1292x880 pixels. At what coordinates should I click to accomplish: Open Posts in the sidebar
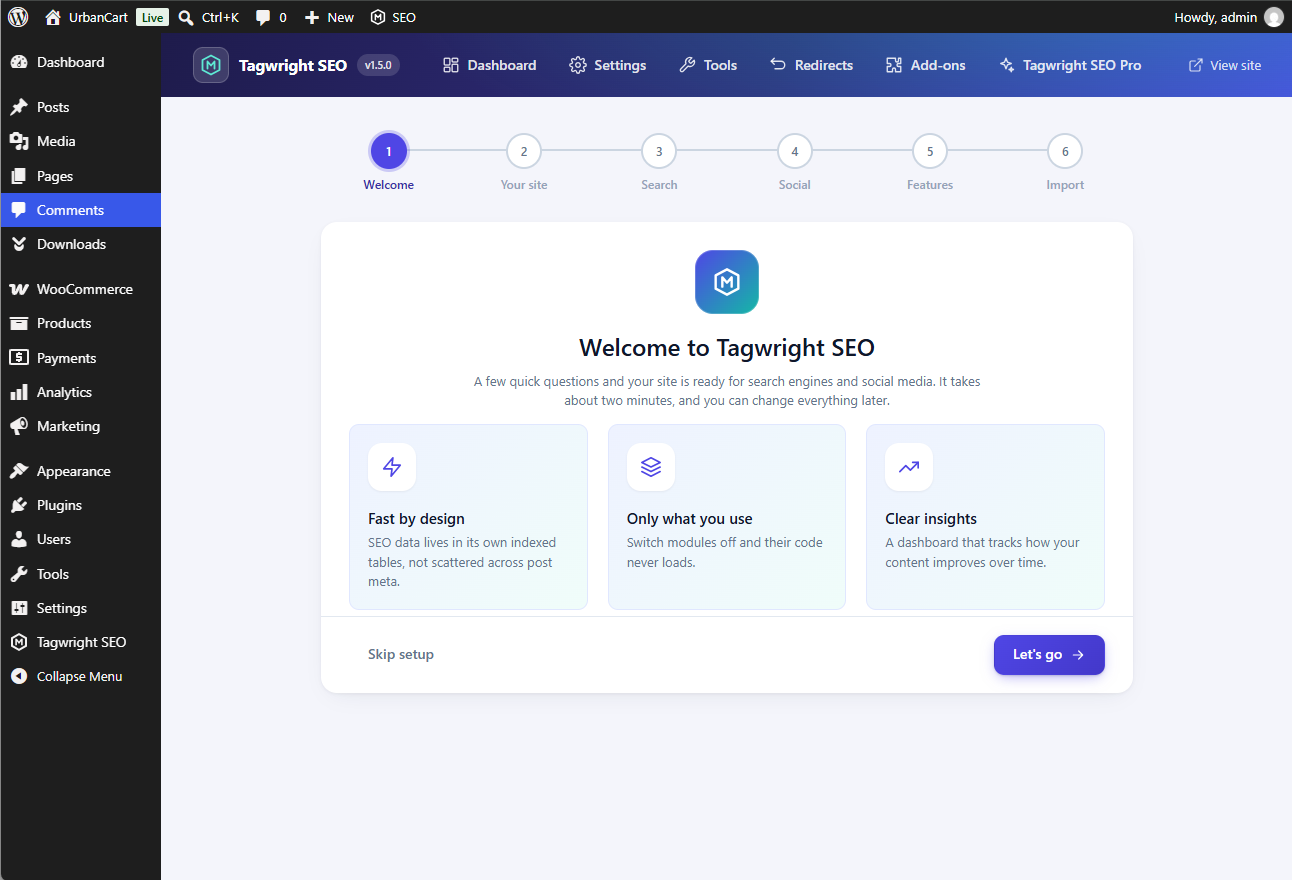tap(80, 107)
